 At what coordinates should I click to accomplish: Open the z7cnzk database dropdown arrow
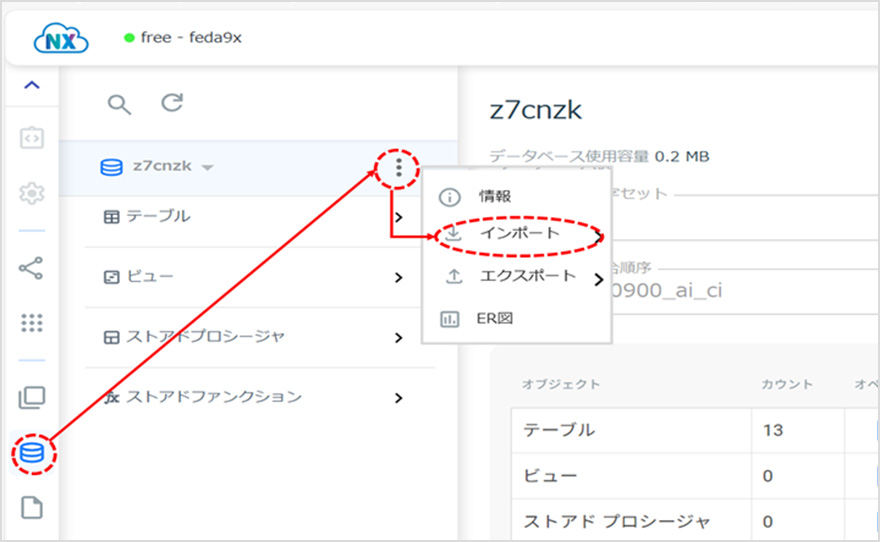point(208,167)
